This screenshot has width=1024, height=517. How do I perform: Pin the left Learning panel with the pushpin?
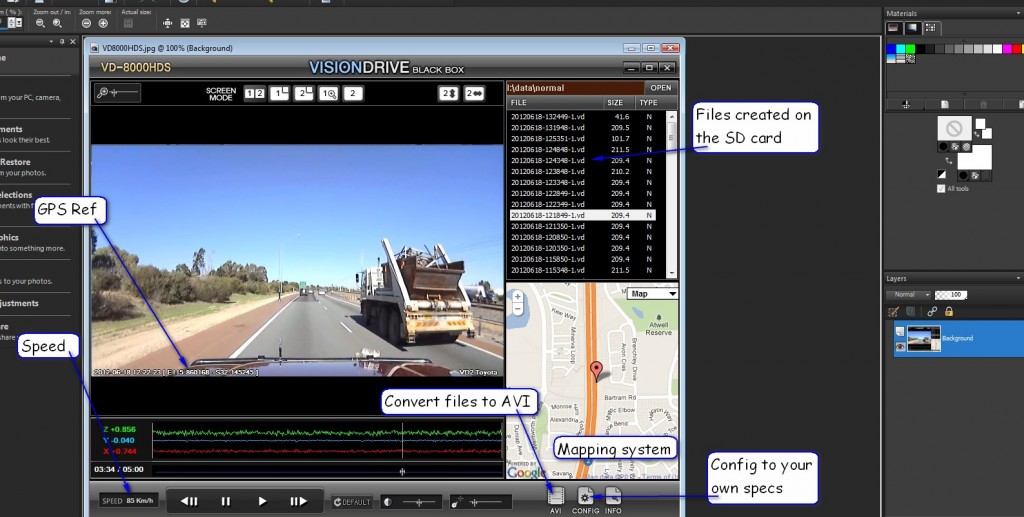point(62,42)
